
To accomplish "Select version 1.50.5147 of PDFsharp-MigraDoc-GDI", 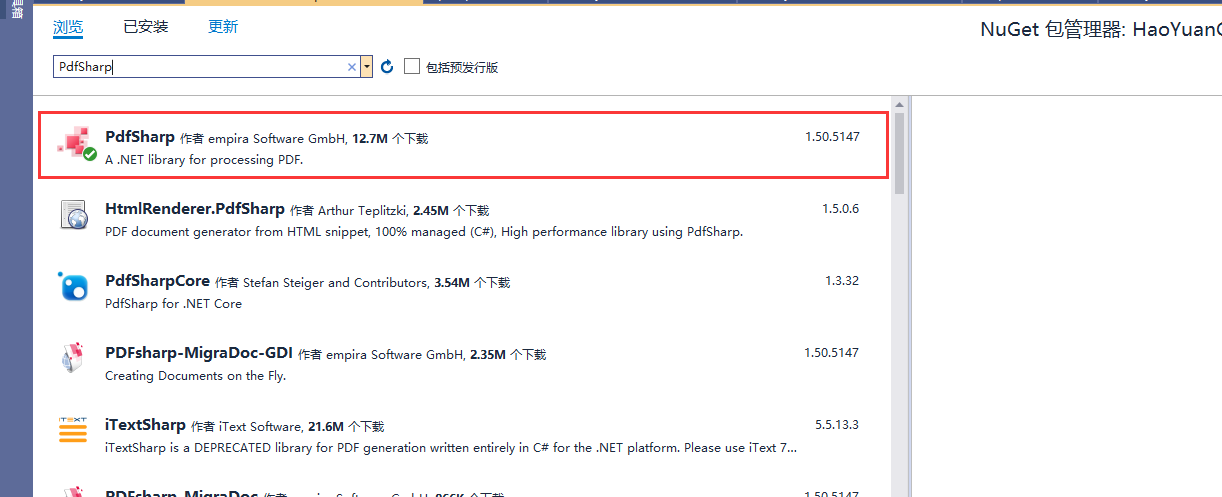I will [832, 353].
